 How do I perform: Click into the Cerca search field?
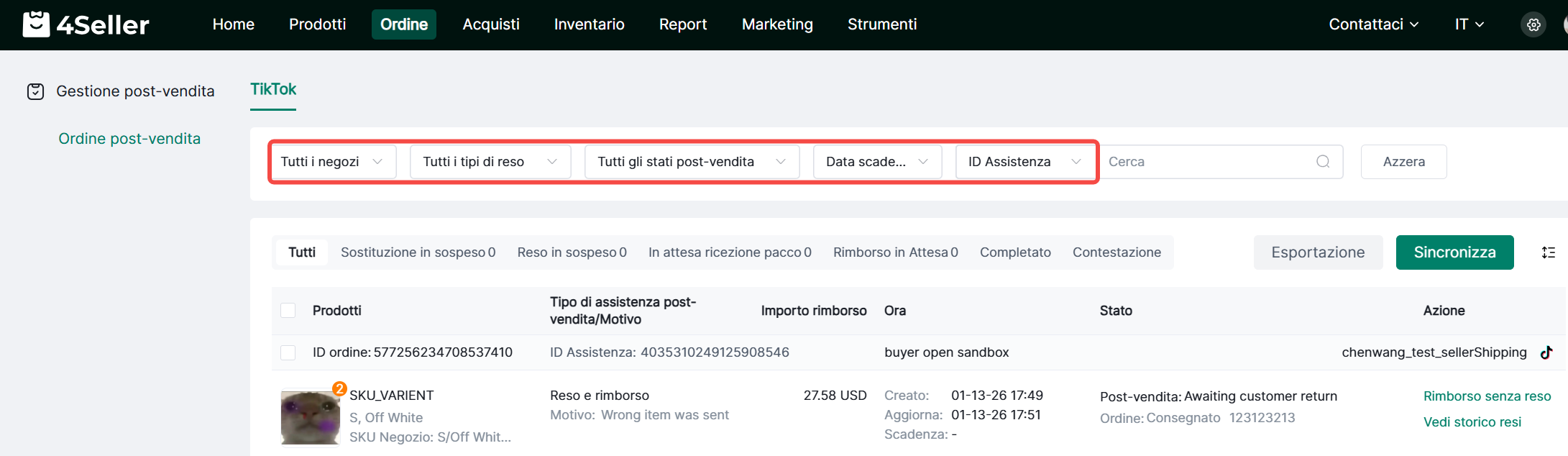[1208, 162]
